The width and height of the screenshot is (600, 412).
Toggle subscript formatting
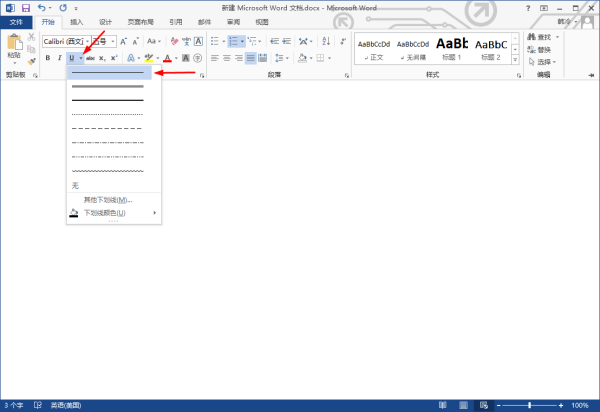point(102,58)
